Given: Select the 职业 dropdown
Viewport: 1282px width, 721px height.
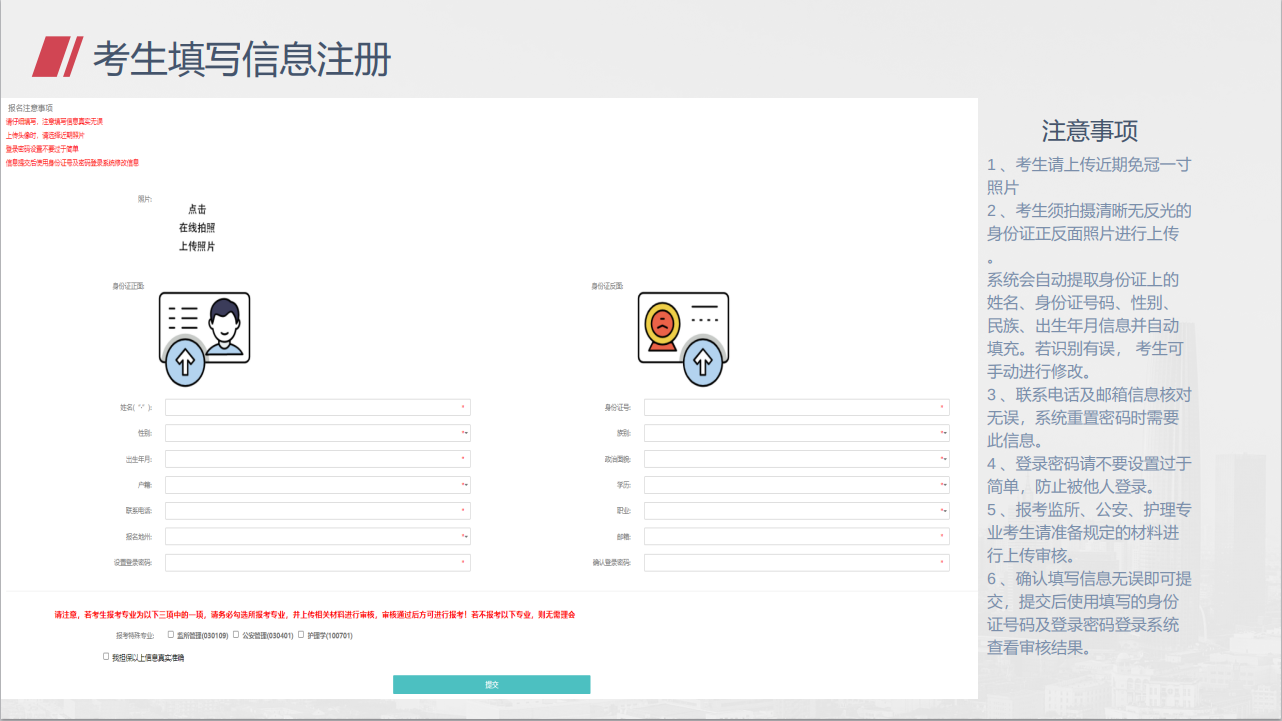Looking at the screenshot, I should point(796,511).
